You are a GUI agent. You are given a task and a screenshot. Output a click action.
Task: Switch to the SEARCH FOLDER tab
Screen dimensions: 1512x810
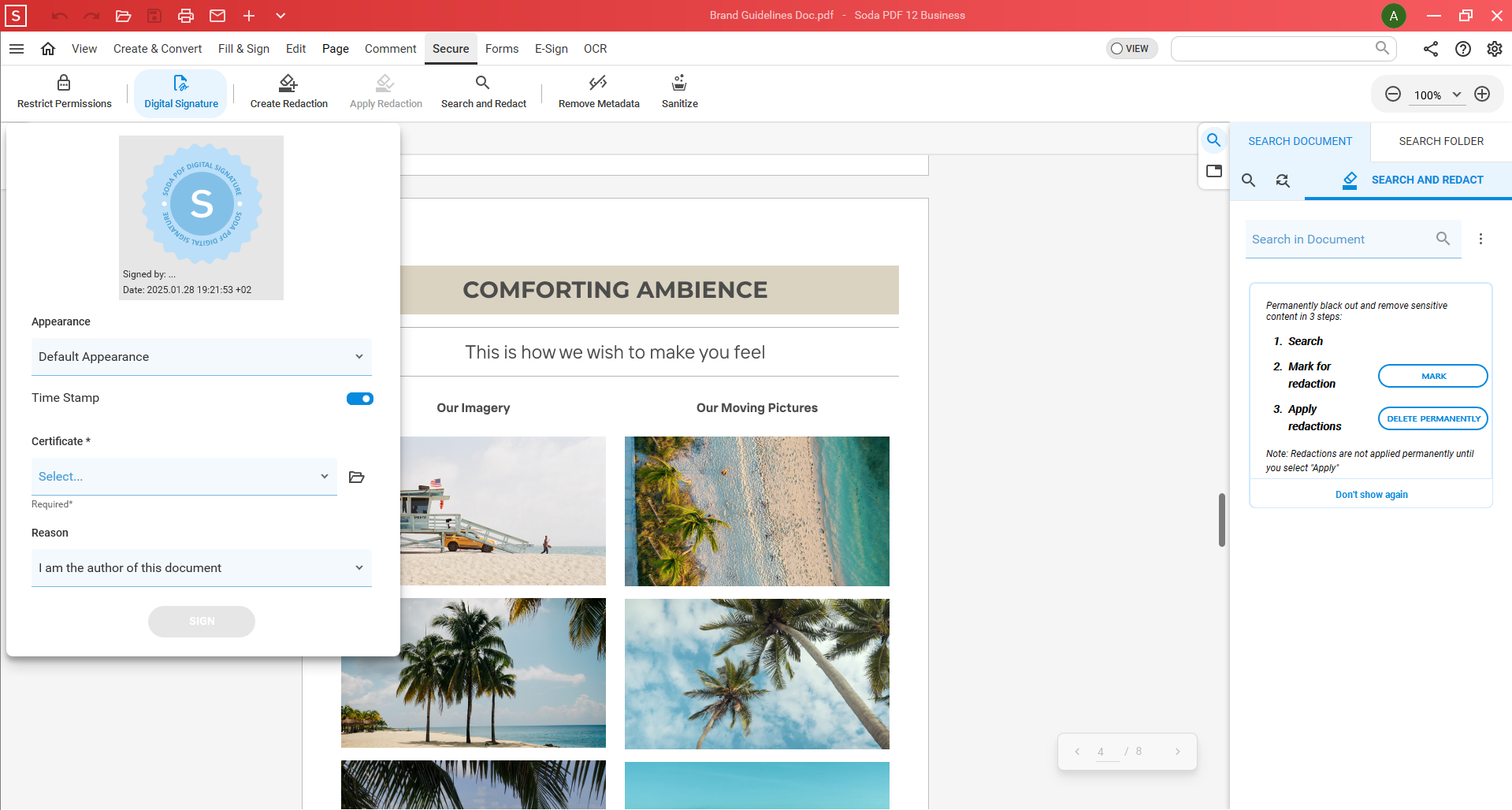pos(1440,141)
